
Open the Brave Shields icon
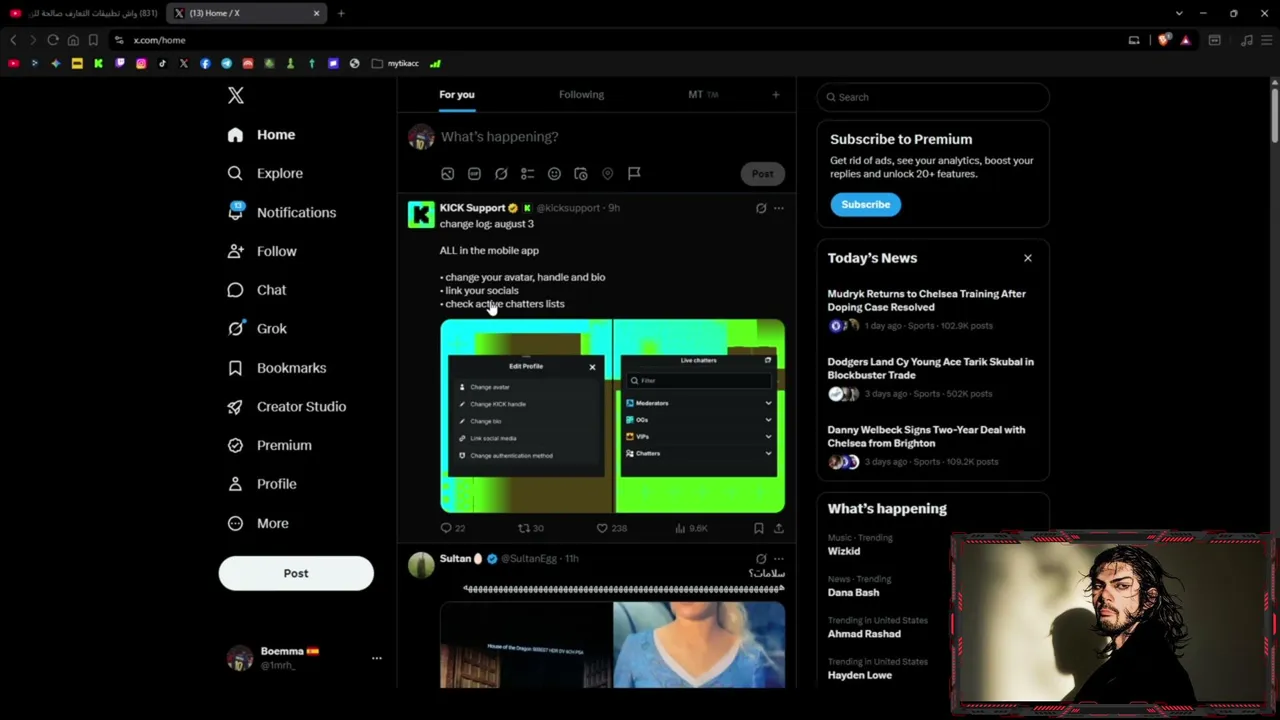(1164, 40)
